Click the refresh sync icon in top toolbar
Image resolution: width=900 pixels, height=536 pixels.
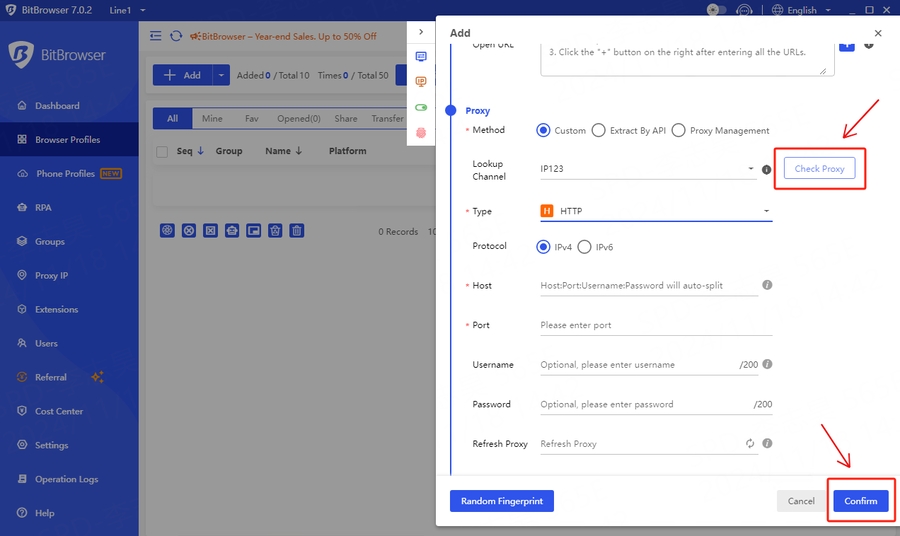pyautogui.click(x=176, y=36)
